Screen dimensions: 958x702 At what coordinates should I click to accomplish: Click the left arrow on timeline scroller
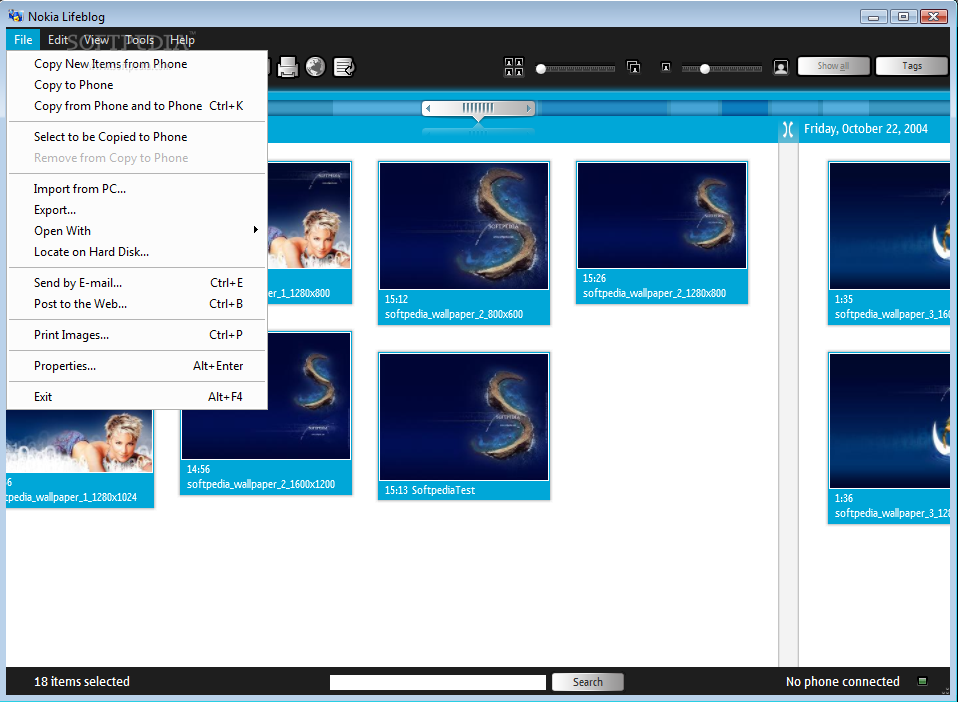pyautogui.click(x=428, y=108)
